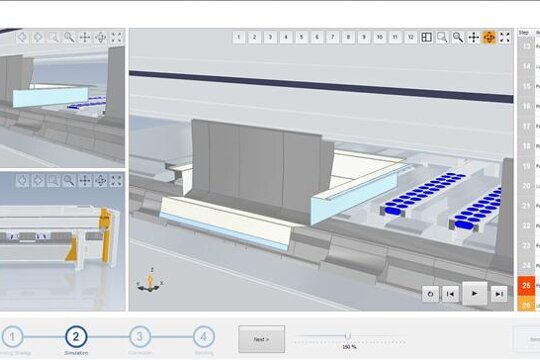The width and height of the screenshot is (540, 360).
Task: Select view preset 10 in main viewport
Action: [x=380, y=37]
